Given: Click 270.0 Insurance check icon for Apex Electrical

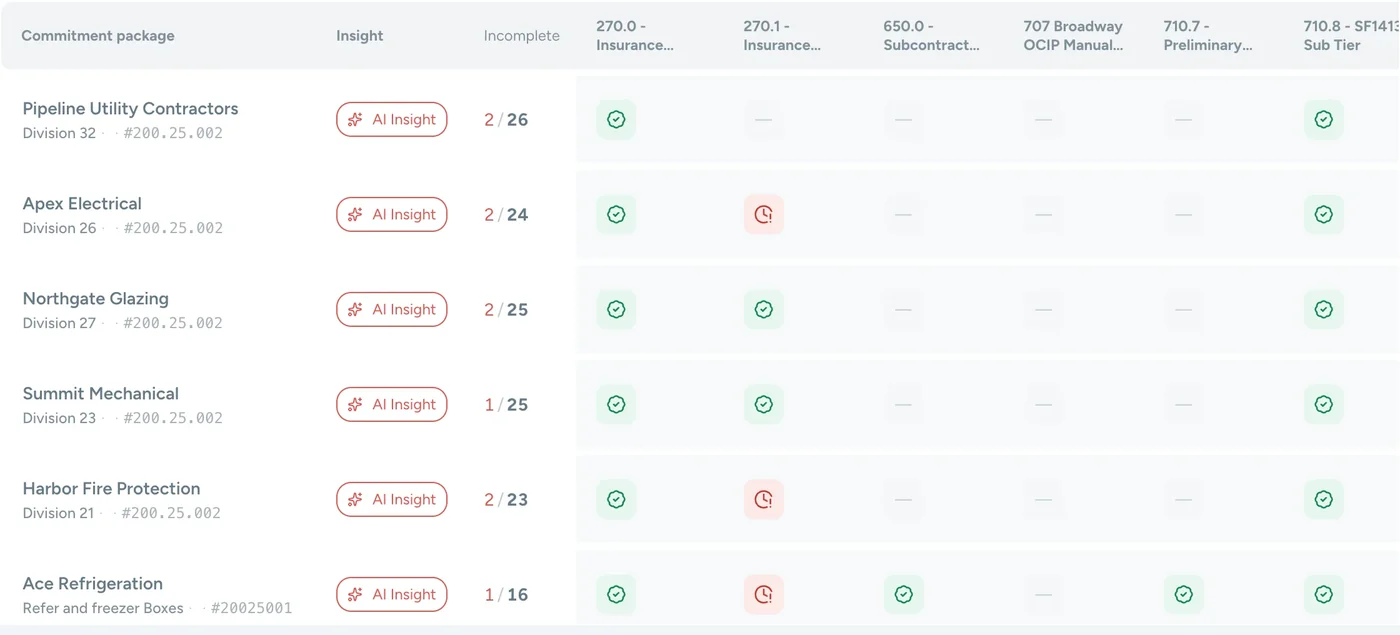Looking at the screenshot, I should point(616,214).
